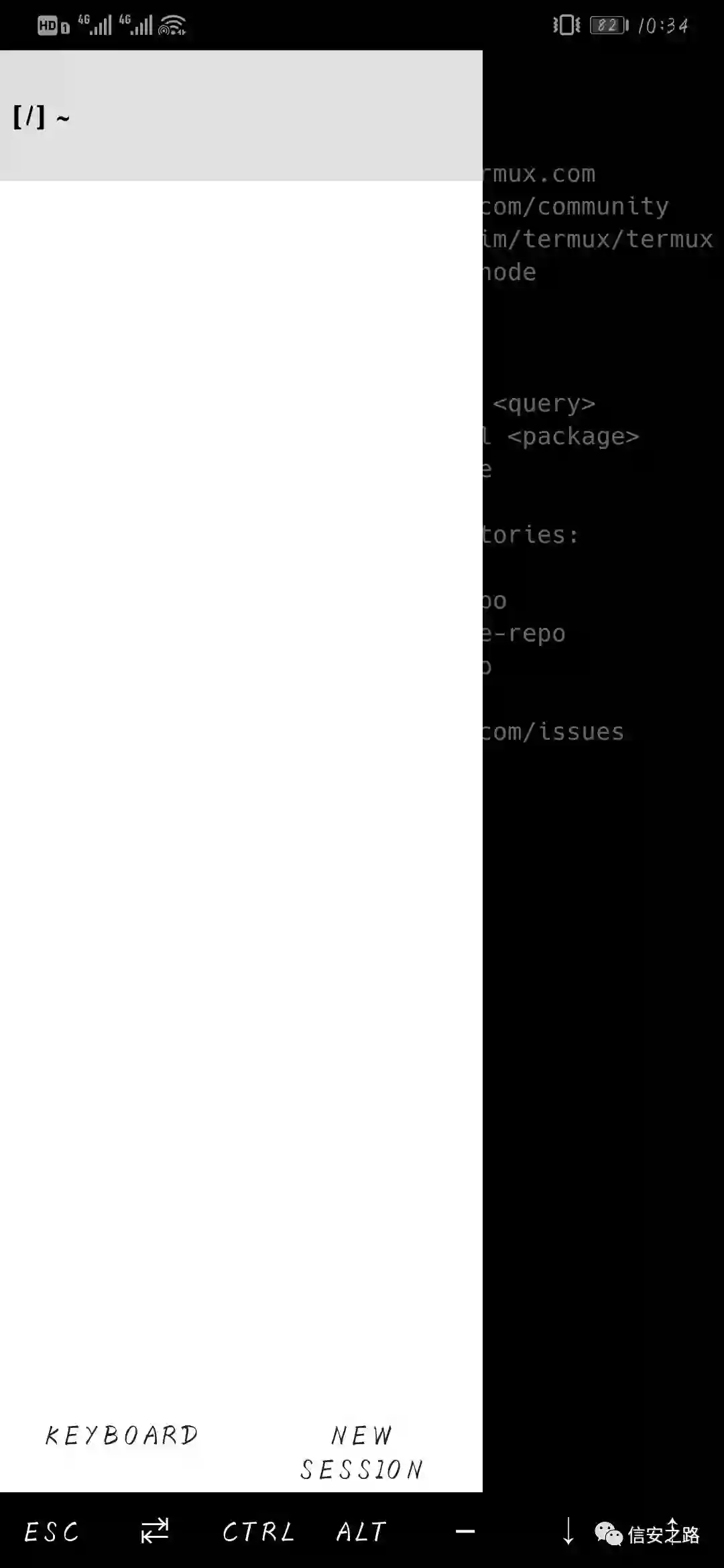Tap the KEYBOARD button in drawer
The height and width of the screenshot is (1568, 724).
pyautogui.click(x=121, y=1435)
